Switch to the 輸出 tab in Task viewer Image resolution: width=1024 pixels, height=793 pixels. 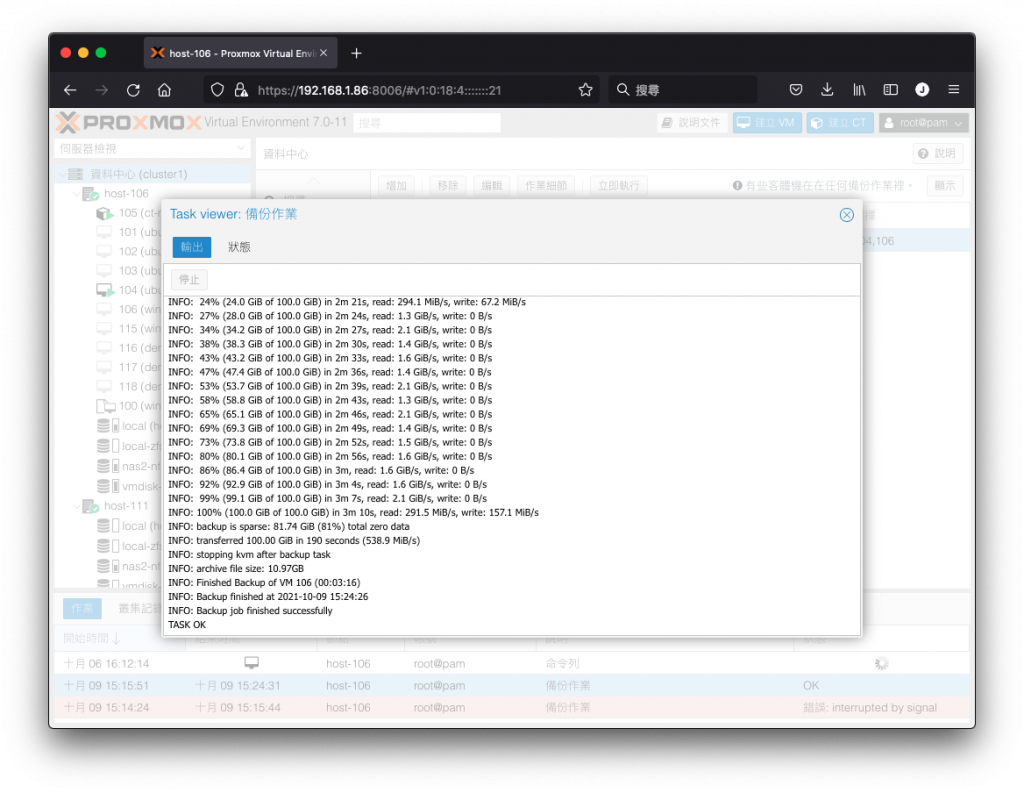click(192, 247)
